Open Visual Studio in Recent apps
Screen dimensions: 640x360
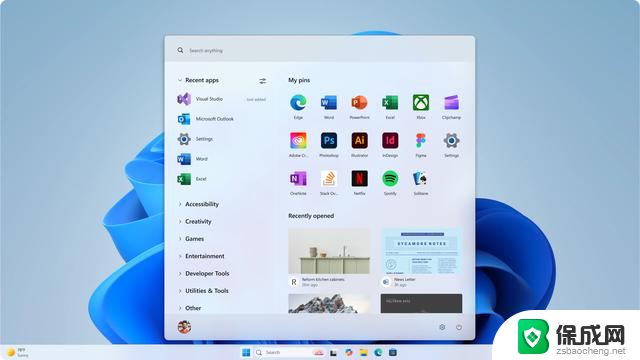point(222,99)
